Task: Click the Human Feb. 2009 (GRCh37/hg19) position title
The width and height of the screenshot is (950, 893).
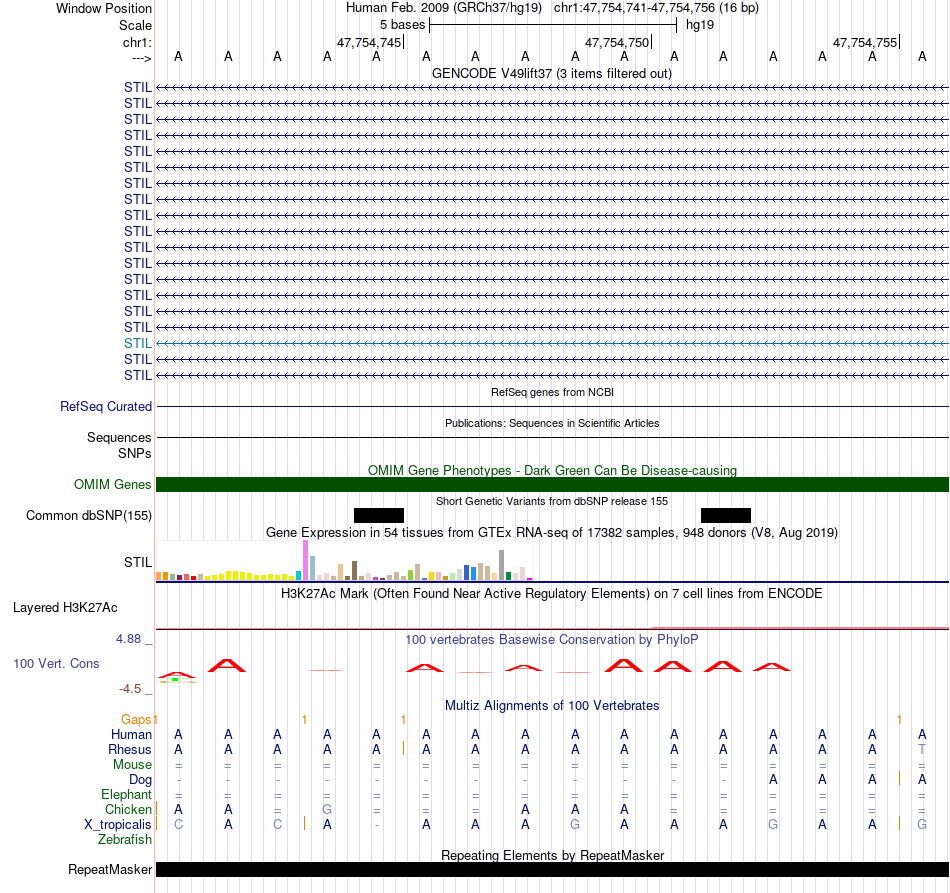Action: (443, 8)
